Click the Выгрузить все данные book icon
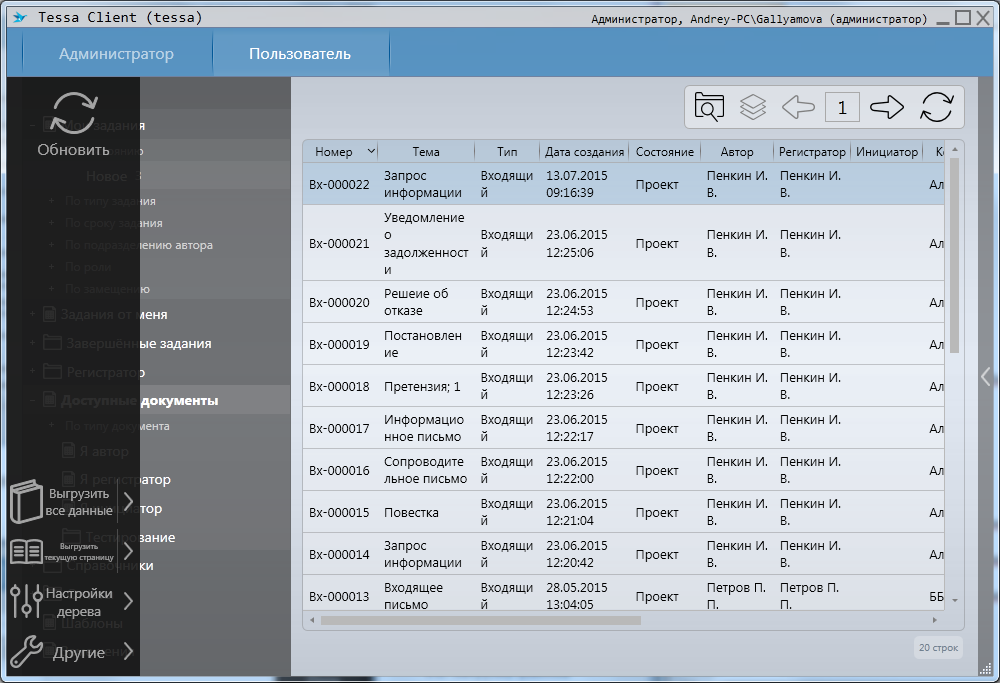The image size is (1000, 683). click(27, 501)
